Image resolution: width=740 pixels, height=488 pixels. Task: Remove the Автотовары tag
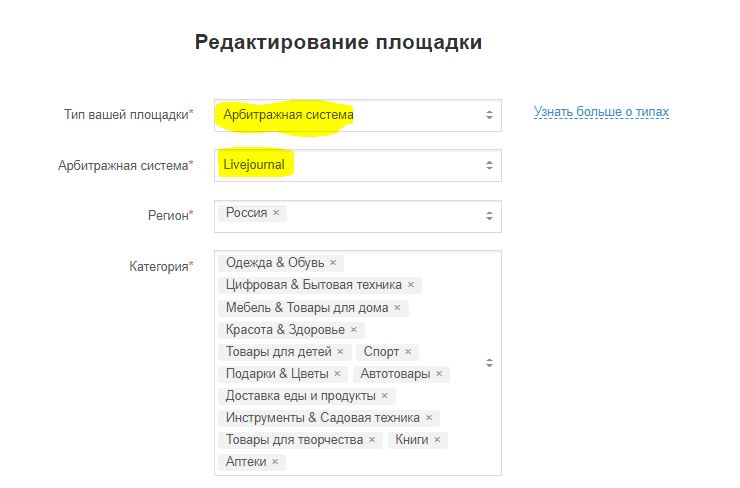coord(439,373)
